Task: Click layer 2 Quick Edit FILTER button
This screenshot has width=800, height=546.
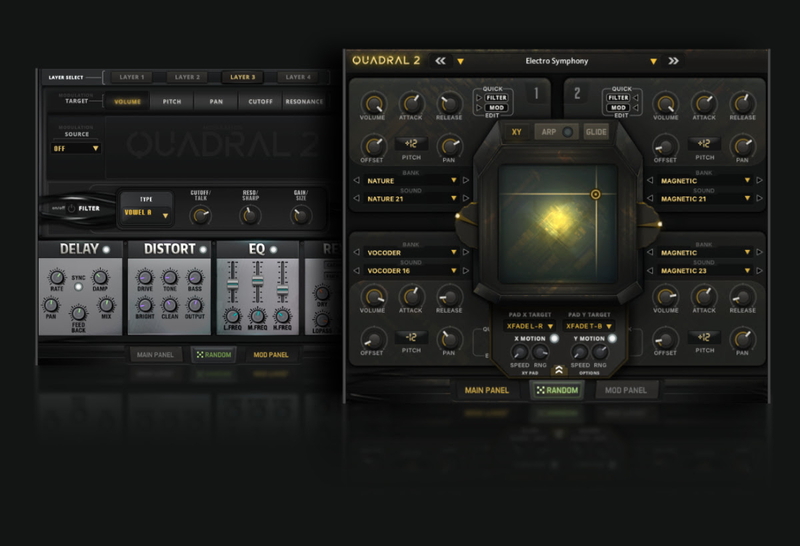Action: click(618, 97)
